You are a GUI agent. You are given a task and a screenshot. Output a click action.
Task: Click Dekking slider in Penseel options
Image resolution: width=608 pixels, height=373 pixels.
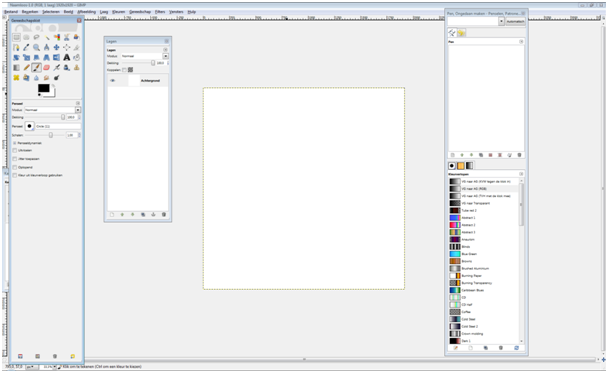tap(46, 117)
